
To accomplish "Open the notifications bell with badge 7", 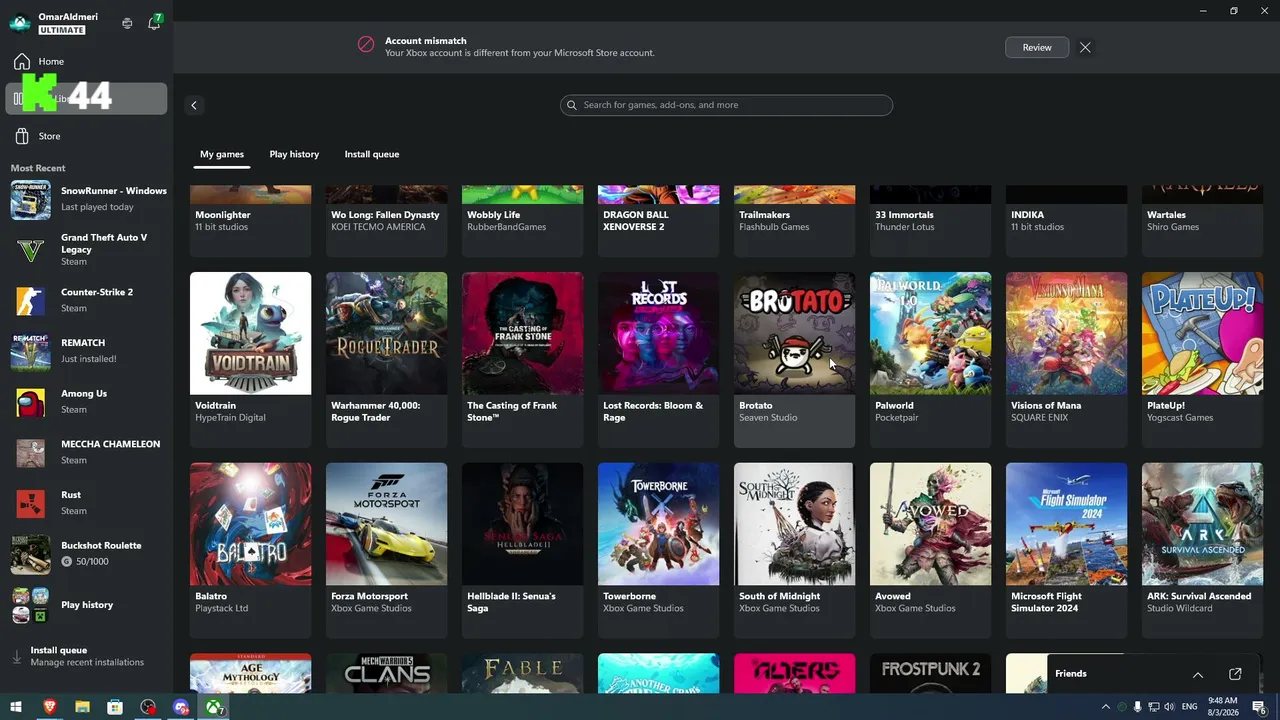I will coord(154,23).
